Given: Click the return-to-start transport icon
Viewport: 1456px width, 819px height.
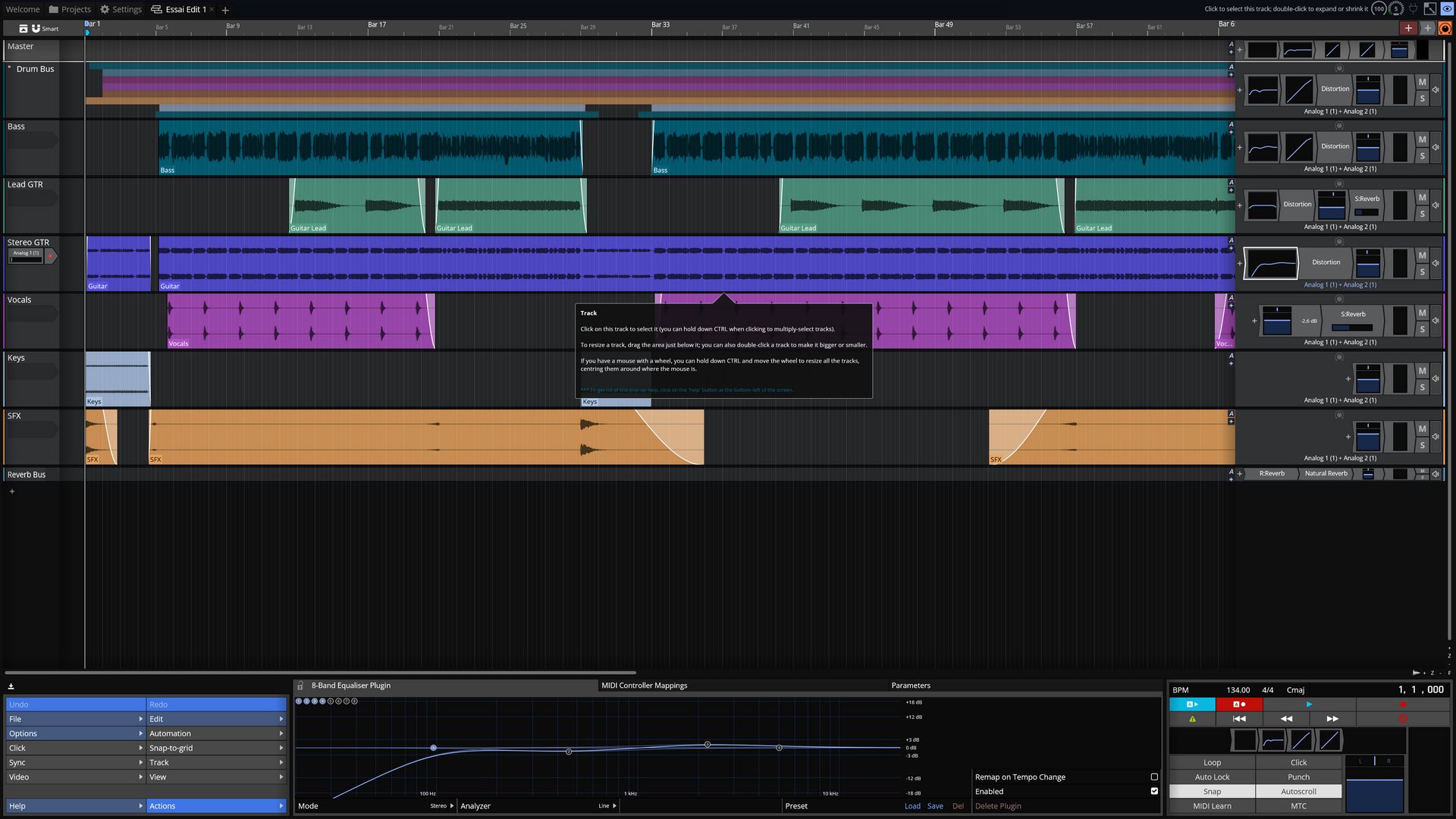Looking at the screenshot, I should (1240, 719).
